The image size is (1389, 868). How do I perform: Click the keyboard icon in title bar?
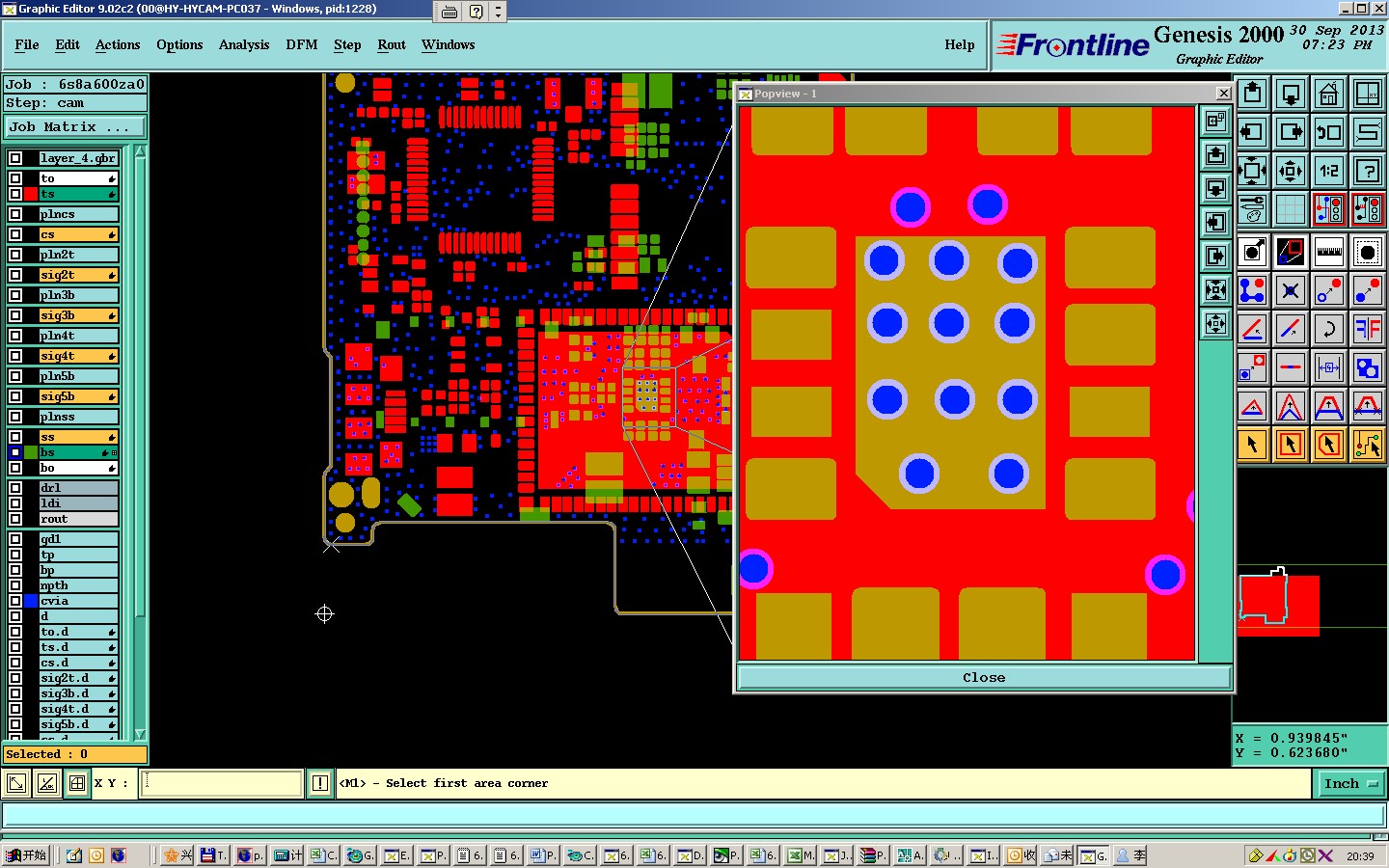(x=449, y=12)
